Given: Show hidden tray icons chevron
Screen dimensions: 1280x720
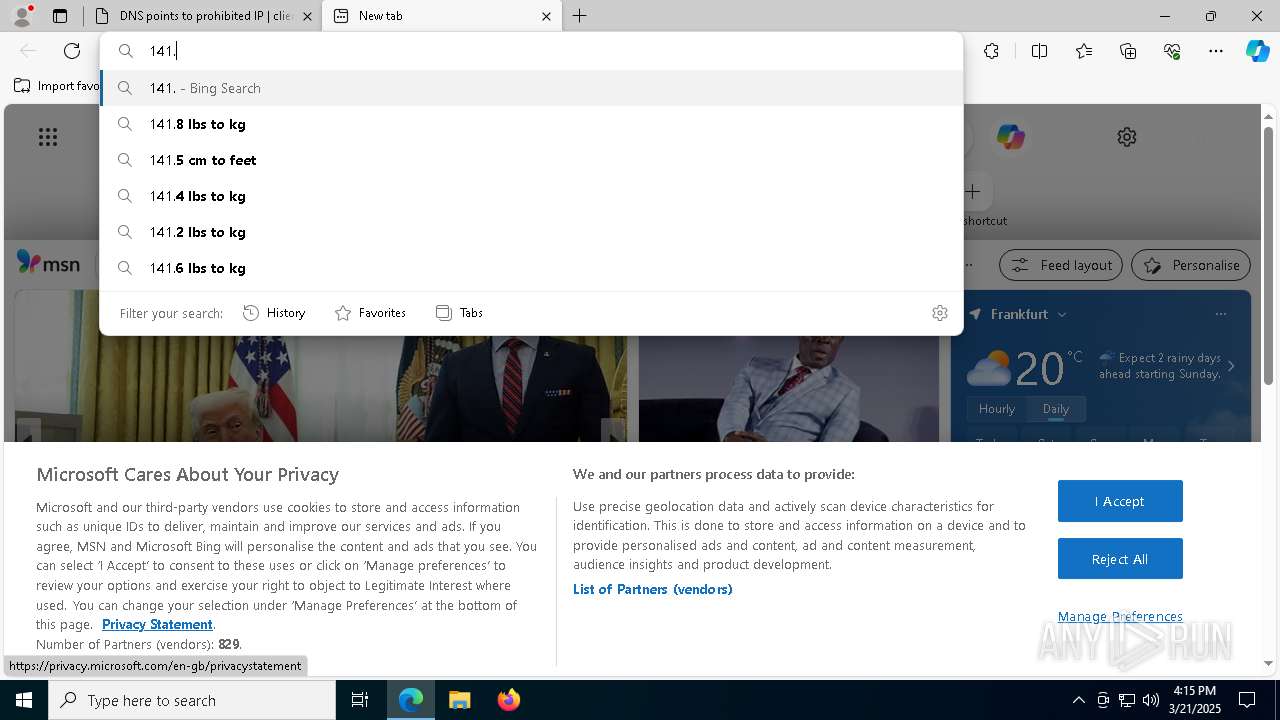Looking at the screenshot, I should 1078,700.
